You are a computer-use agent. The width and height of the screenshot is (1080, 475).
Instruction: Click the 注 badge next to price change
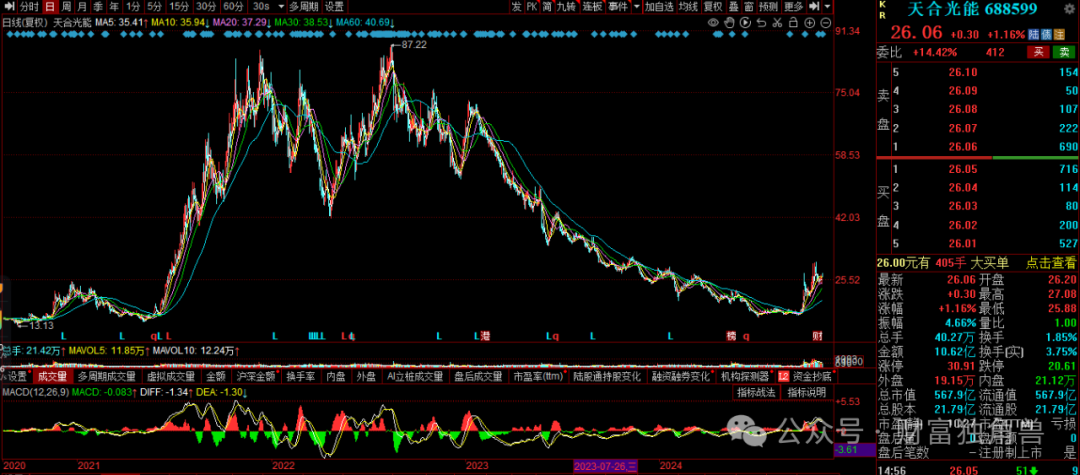1059,34
